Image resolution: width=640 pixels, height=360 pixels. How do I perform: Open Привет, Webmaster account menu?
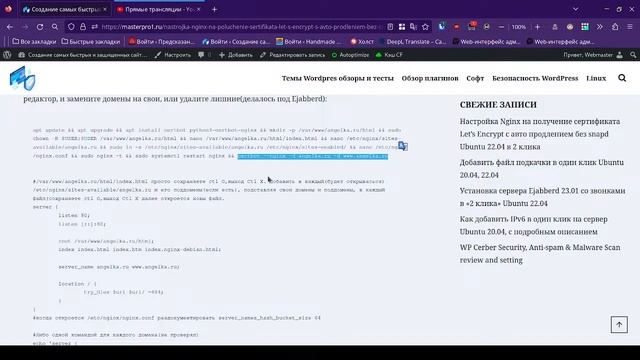593,55
